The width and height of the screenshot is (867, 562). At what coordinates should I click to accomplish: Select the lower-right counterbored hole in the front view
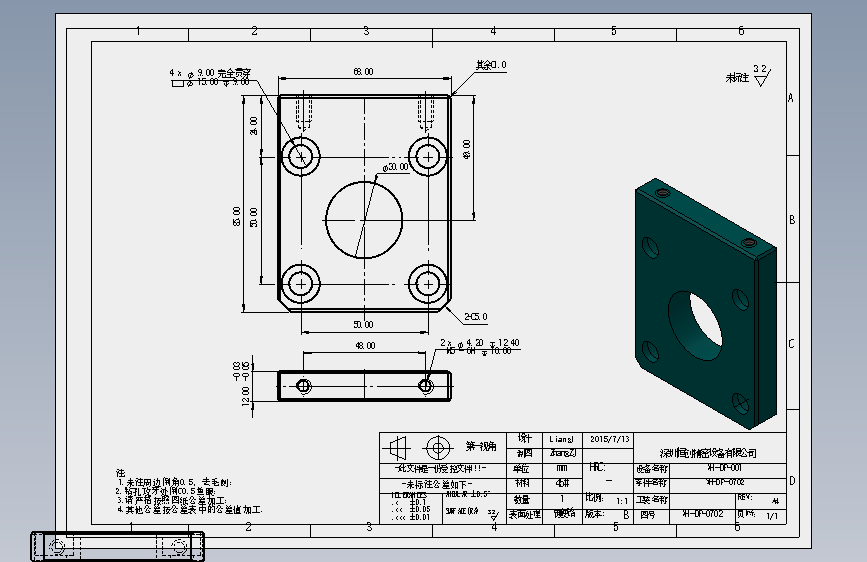(427, 284)
